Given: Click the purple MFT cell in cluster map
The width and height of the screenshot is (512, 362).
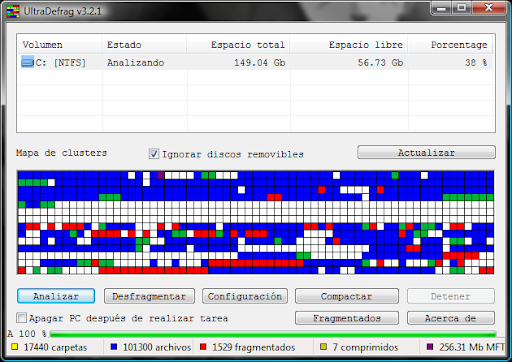Looking at the screenshot, I should [x=161, y=175].
